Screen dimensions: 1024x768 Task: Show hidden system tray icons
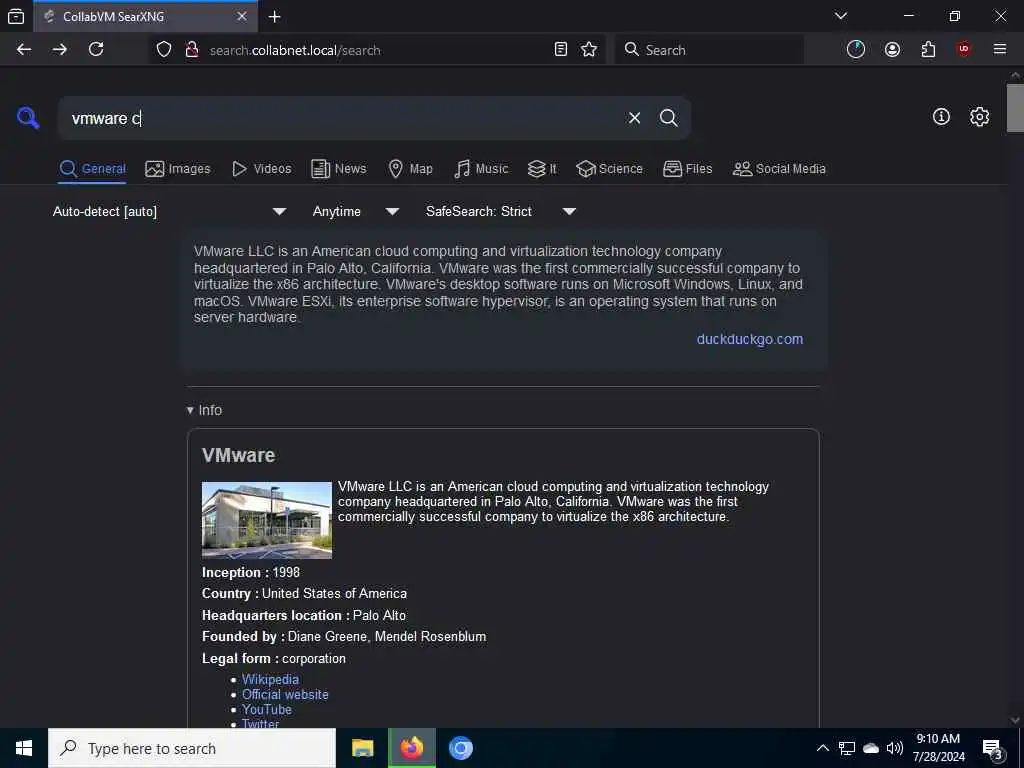pos(823,748)
